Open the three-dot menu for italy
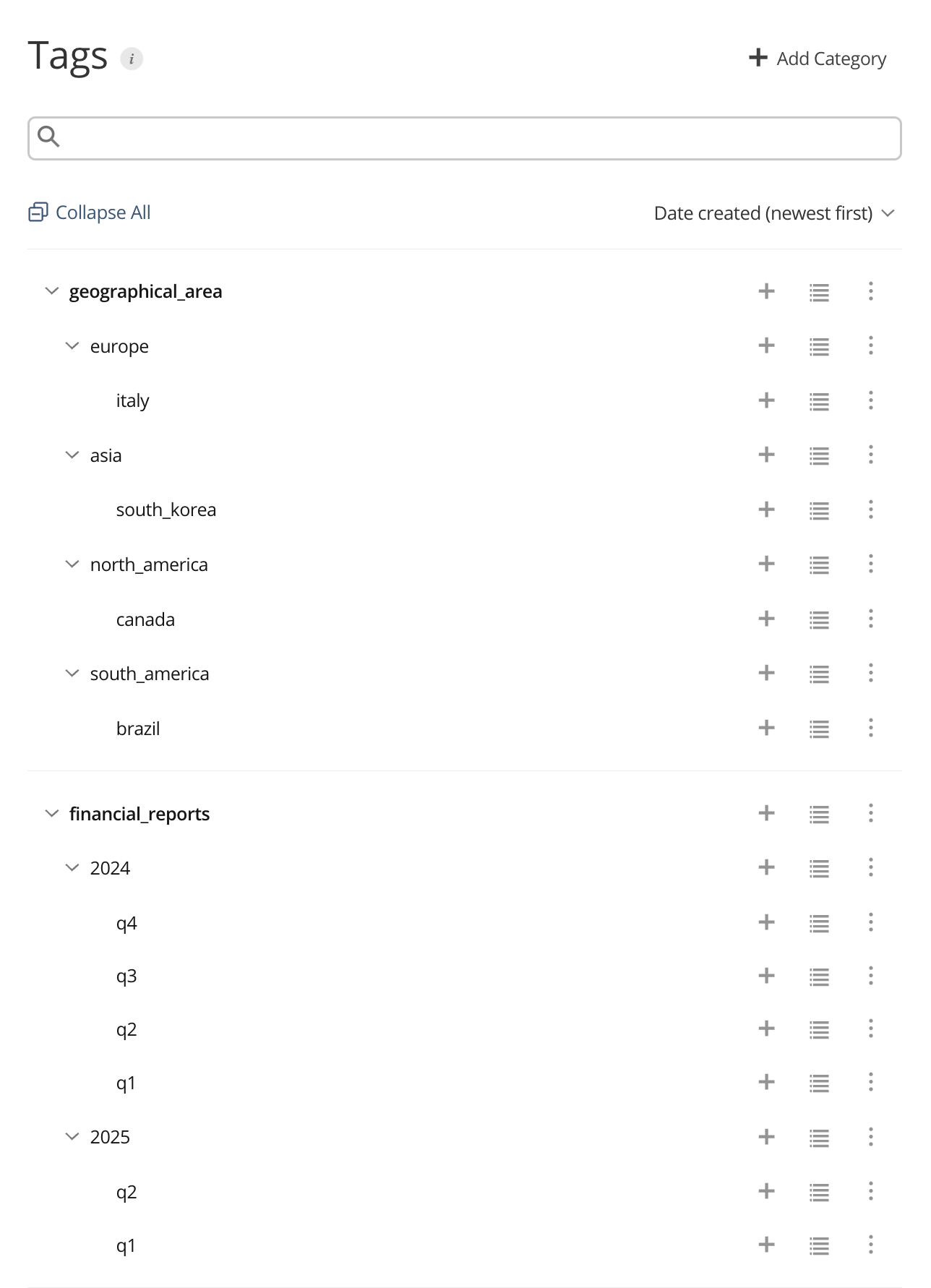The width and height of the screenshot is (931, 1288). (870, 401)
